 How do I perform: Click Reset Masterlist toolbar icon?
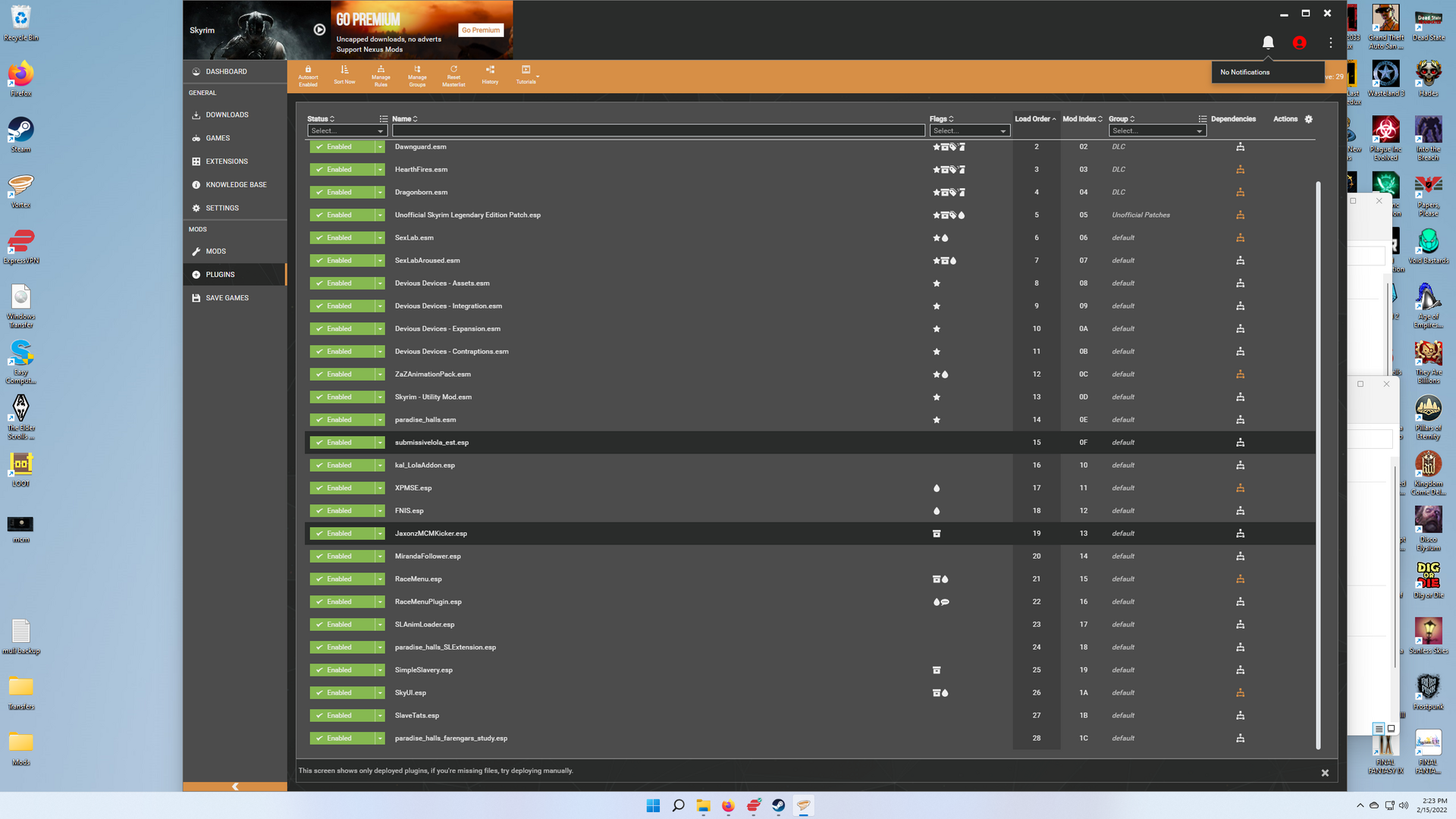click(x=453, y=69)
